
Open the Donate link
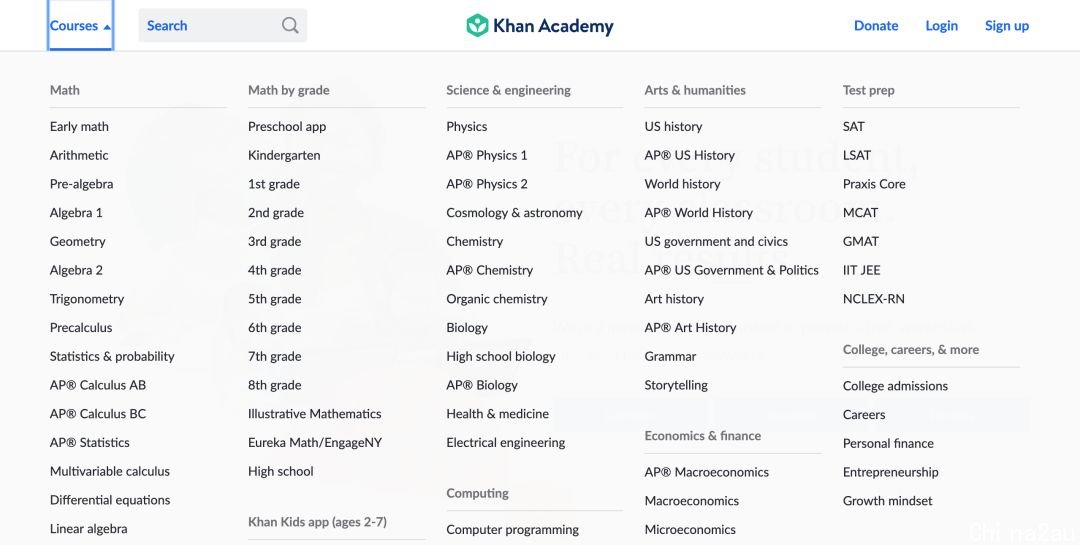coord(876,25)
